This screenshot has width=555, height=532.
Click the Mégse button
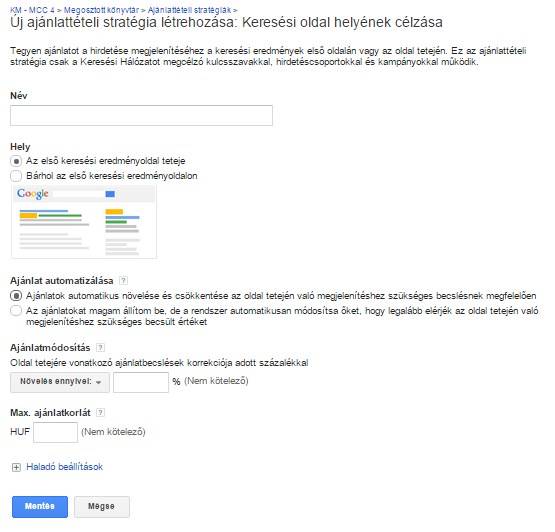click(x=102, y=507)
